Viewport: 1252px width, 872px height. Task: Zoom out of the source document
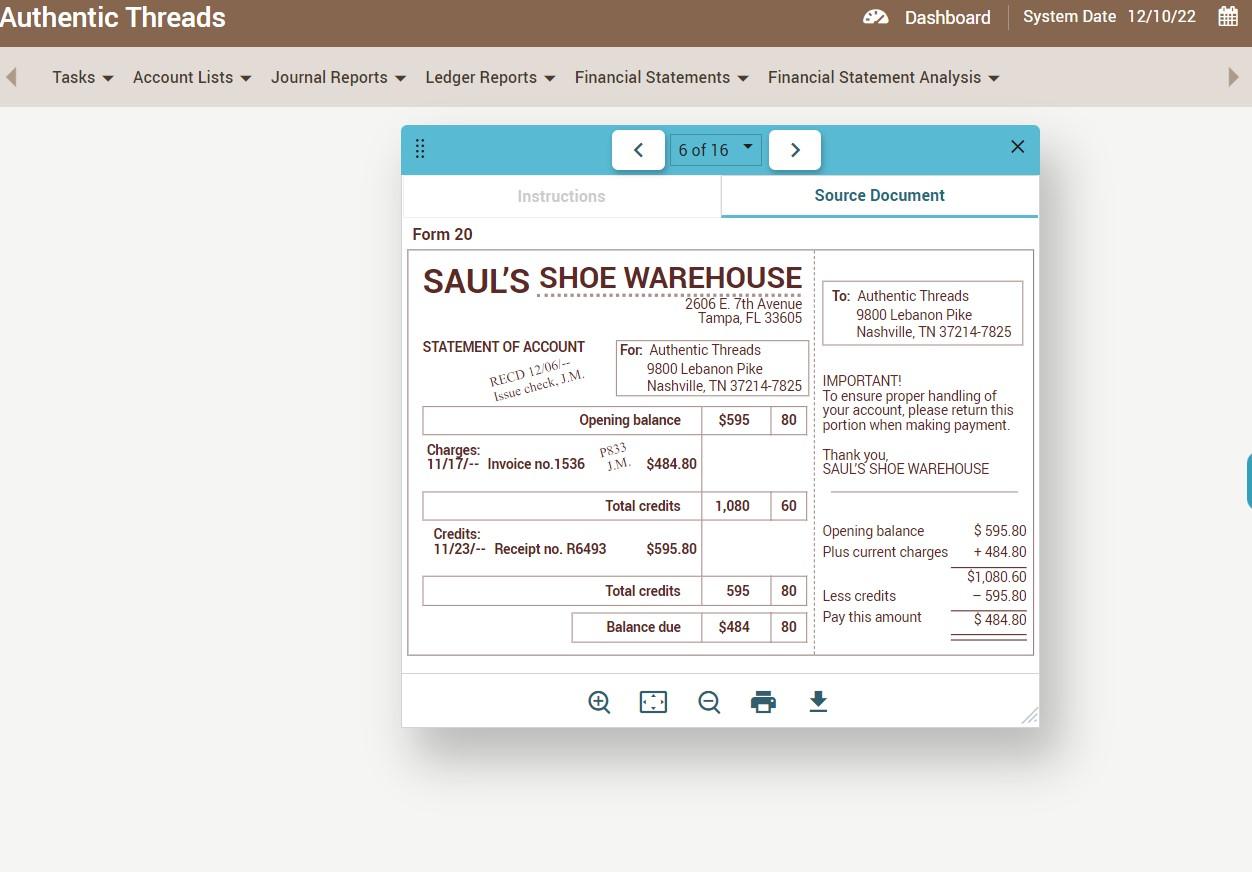point(709,701)
